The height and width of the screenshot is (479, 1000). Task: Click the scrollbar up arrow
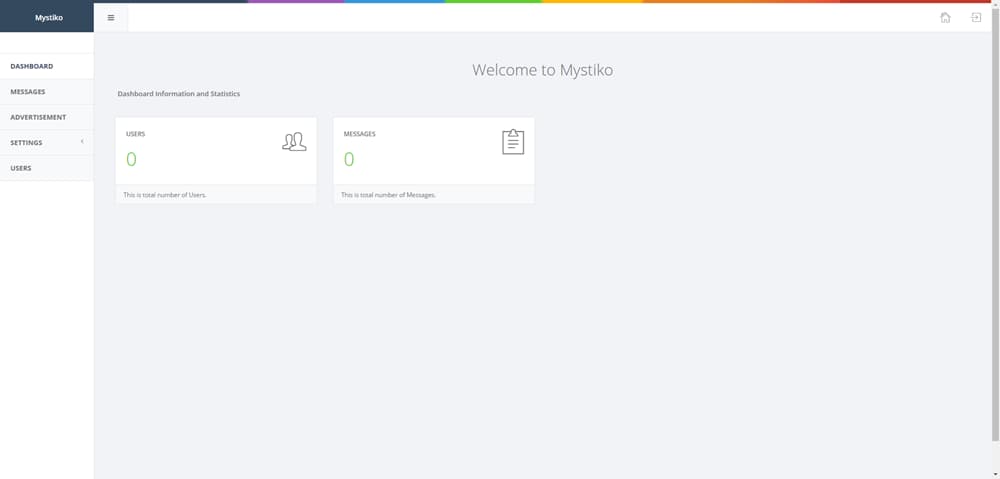(995, 5)
